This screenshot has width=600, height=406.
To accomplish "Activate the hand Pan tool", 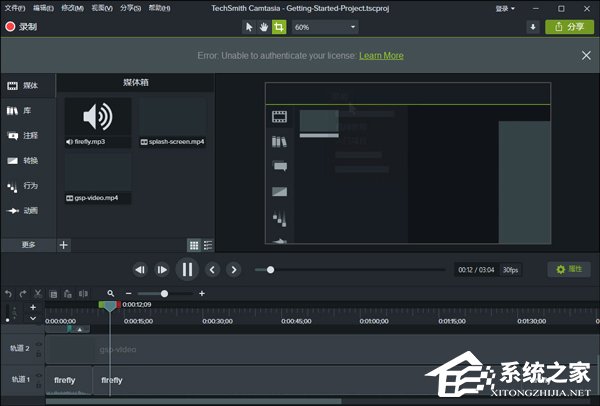I will tap(264, 27).
